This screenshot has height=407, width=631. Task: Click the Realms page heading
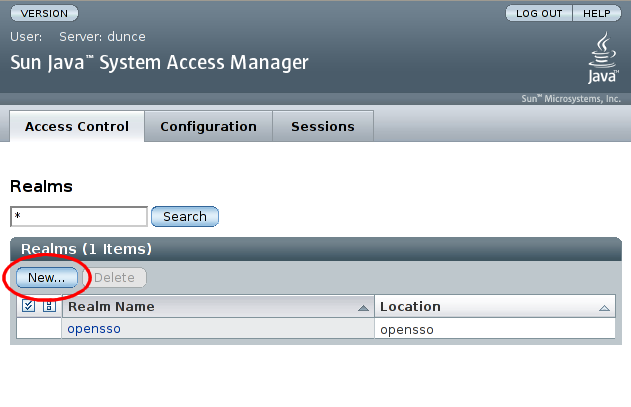[x=41, y=186]
